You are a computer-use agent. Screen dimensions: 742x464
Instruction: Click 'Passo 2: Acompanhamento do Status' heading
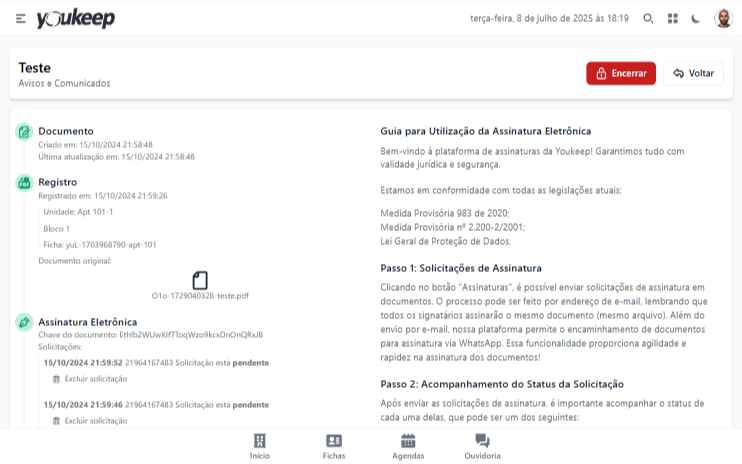pos(502,384)
